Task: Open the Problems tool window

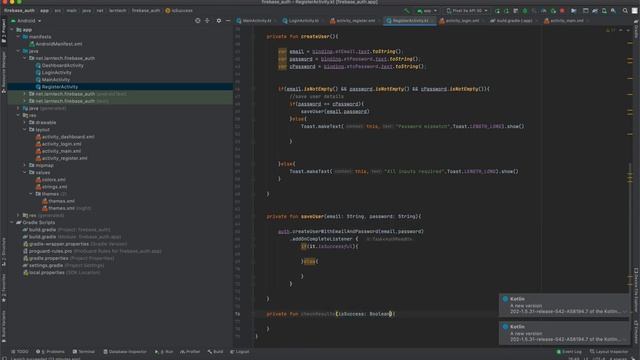Action: (x=50, y=351)
